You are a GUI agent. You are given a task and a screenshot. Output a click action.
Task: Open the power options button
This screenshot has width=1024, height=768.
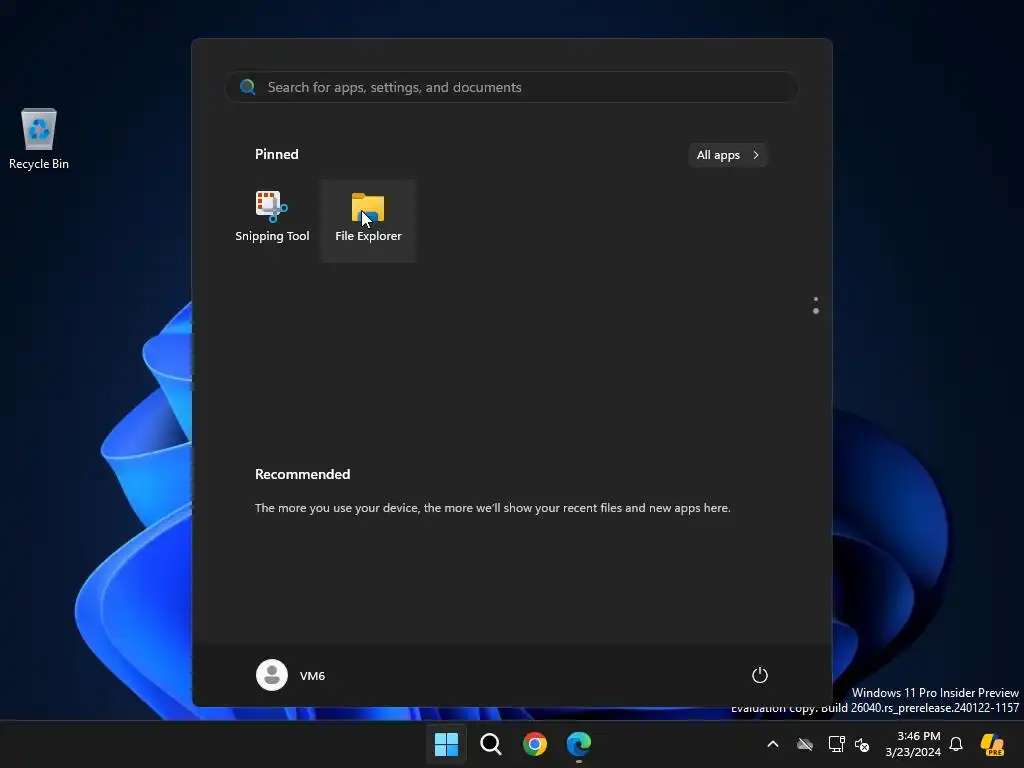(760, 675)
